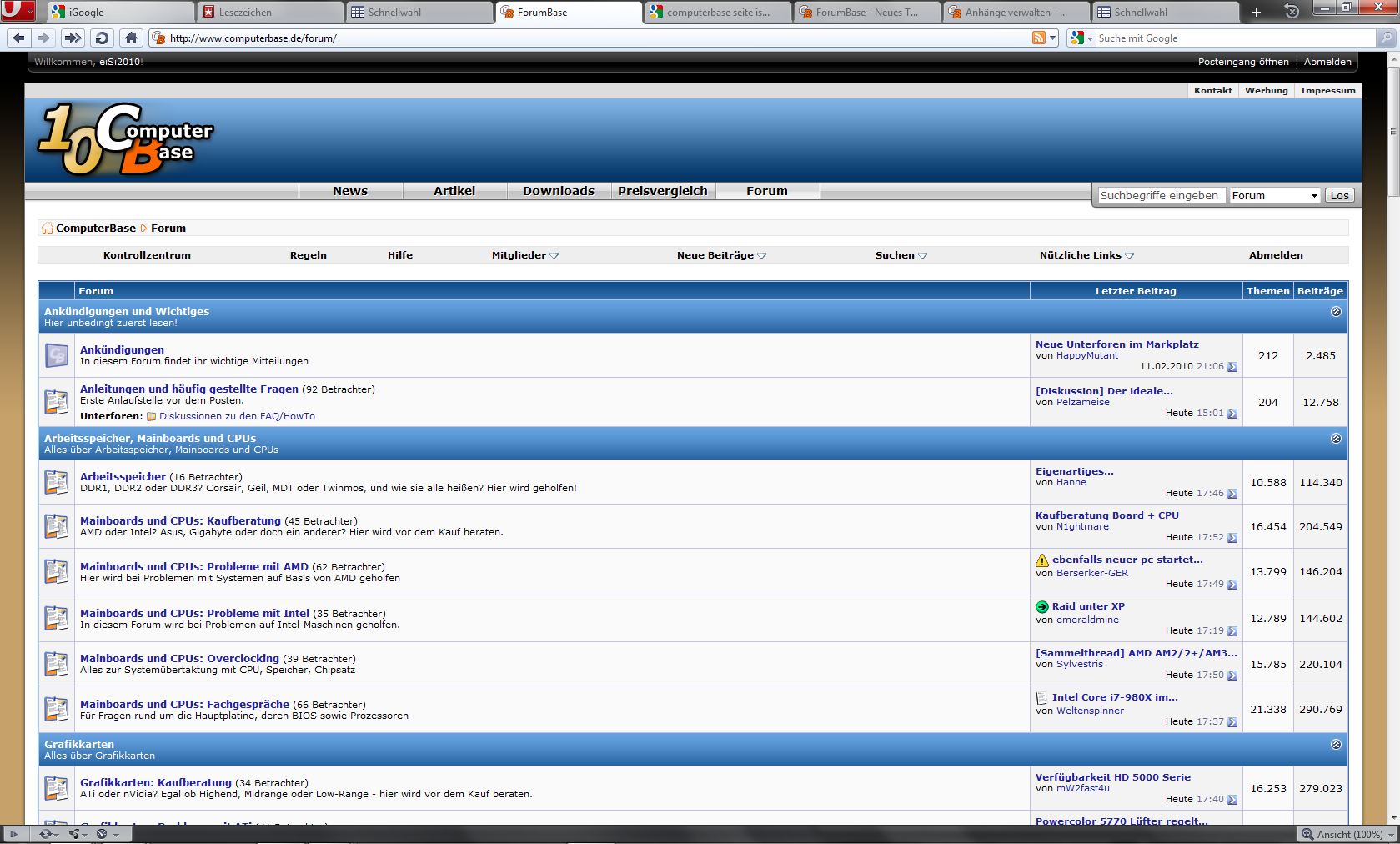Open the Regeln link
This screenshot has height=844, width=1400.
click(x=309, y=255)
